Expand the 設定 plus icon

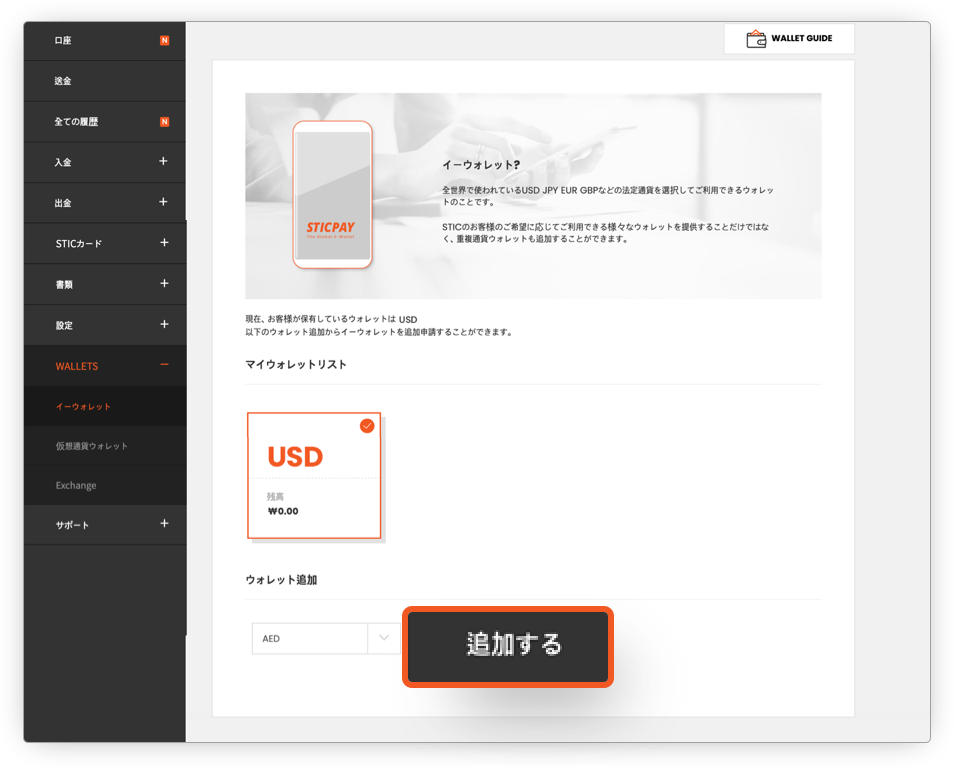164,324
